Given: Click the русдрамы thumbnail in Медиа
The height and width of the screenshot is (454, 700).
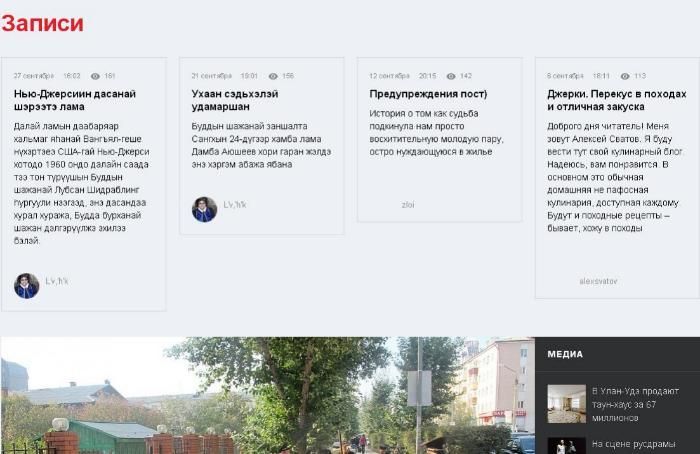Looking at the screenshot, I should [567, 446].
